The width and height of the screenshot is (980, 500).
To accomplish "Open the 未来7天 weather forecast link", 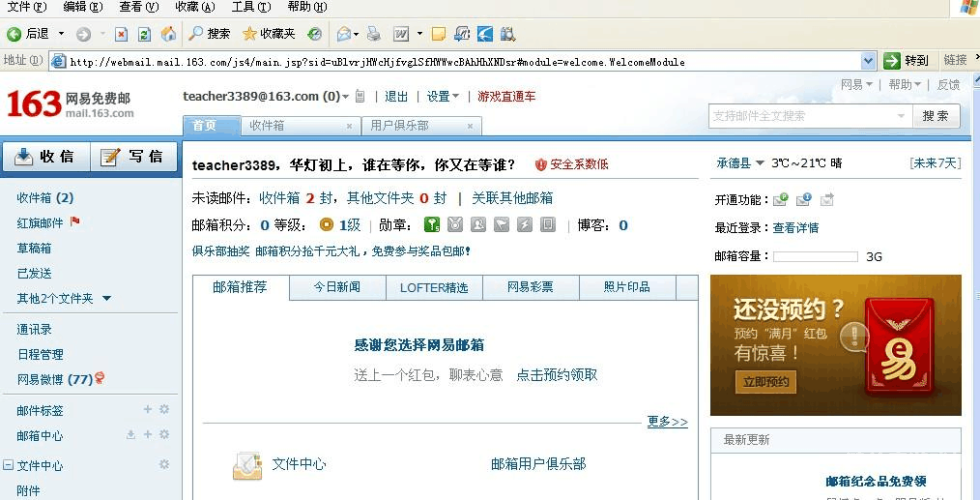I will [935, 163].
